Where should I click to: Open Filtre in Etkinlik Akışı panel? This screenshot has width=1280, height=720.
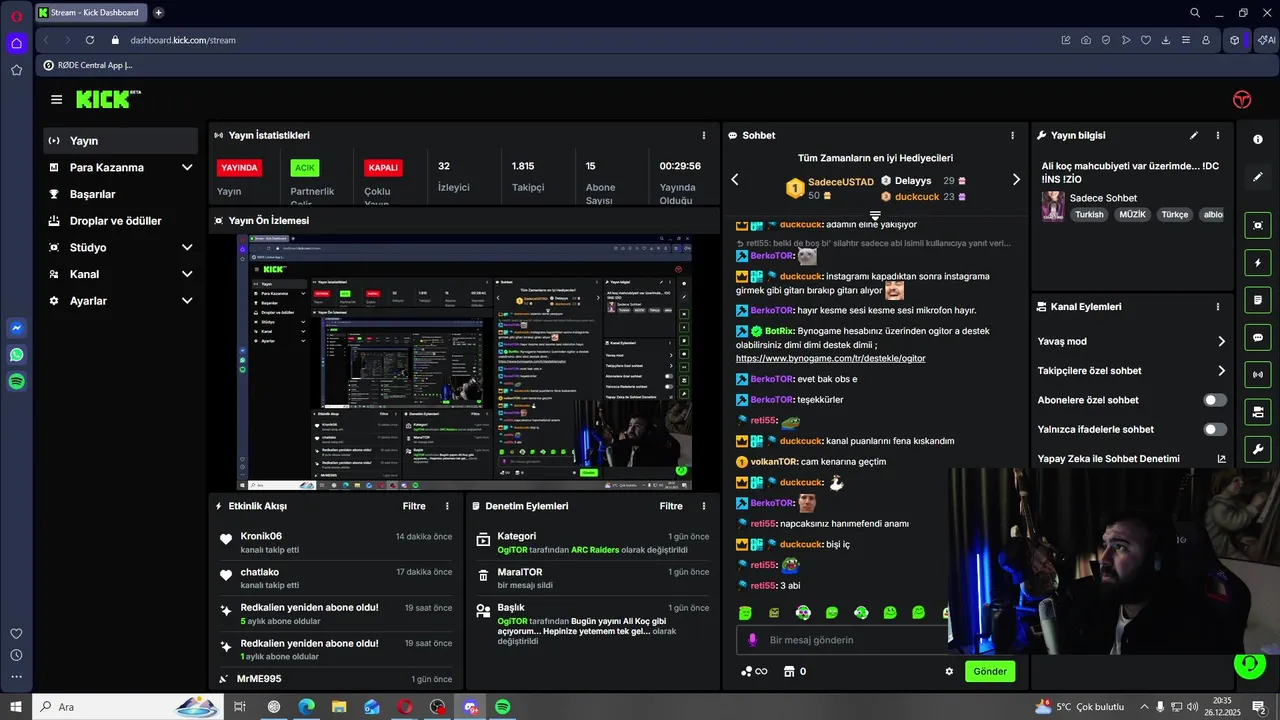[414, 506]
